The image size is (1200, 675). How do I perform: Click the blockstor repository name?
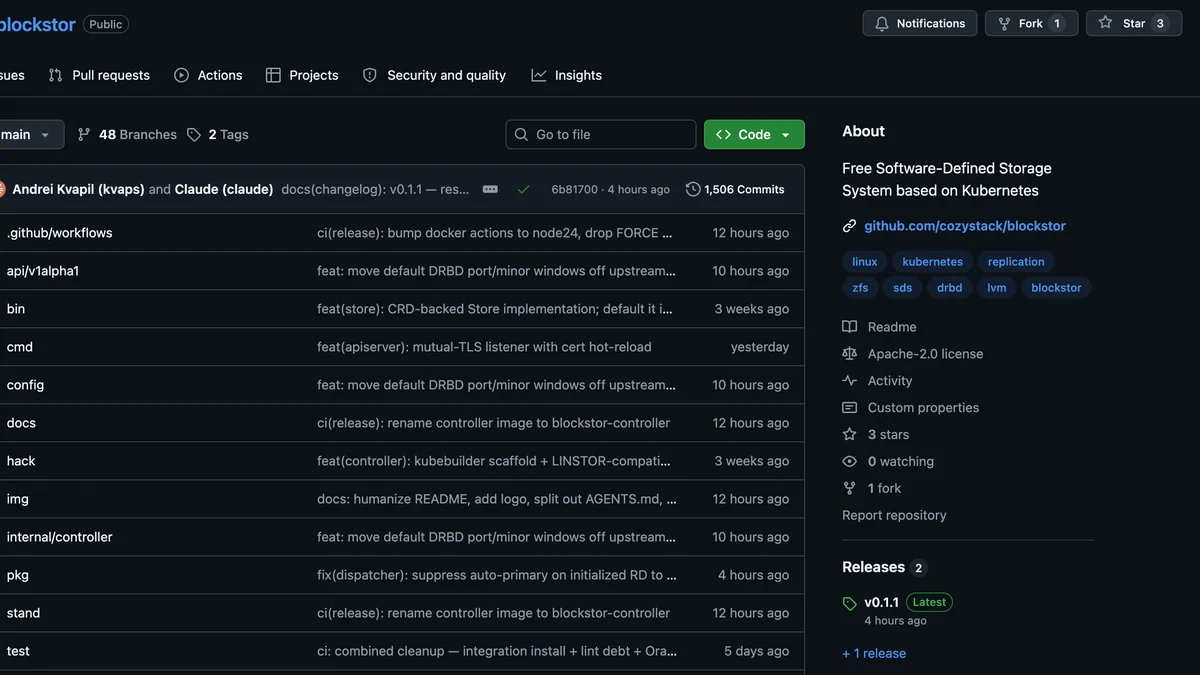[37, 24]
